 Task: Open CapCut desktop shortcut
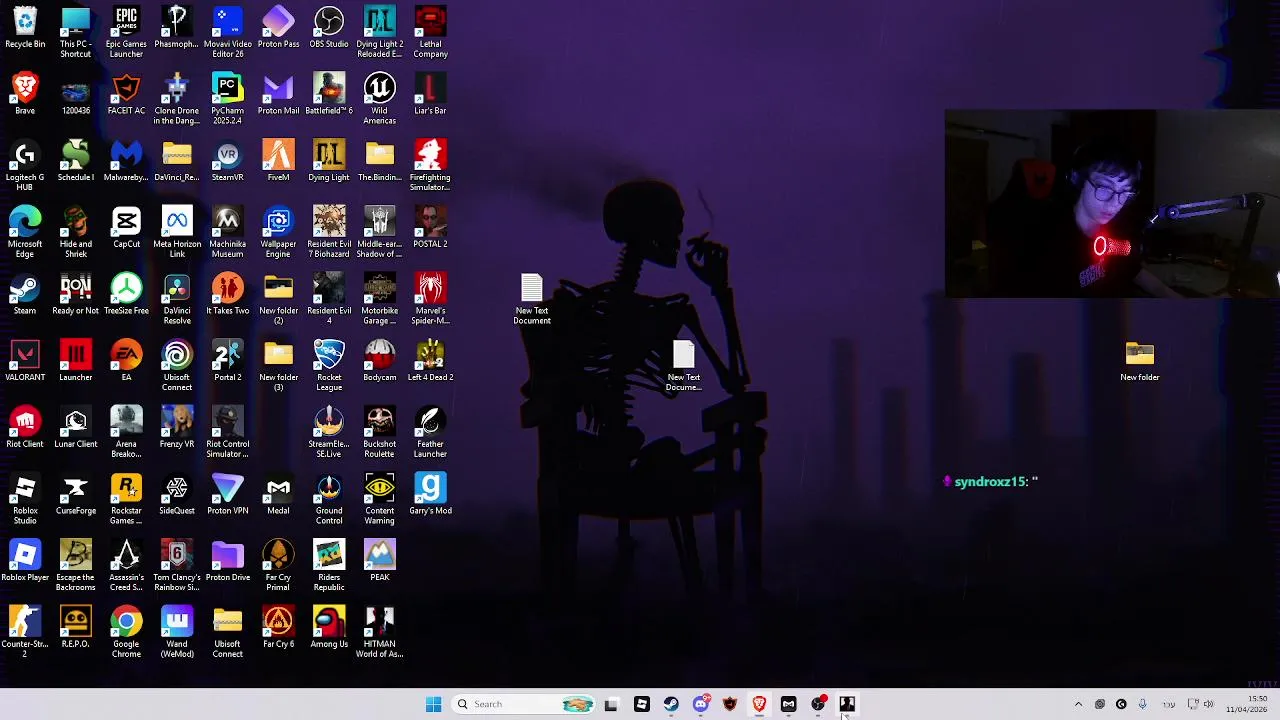point(126,228)
